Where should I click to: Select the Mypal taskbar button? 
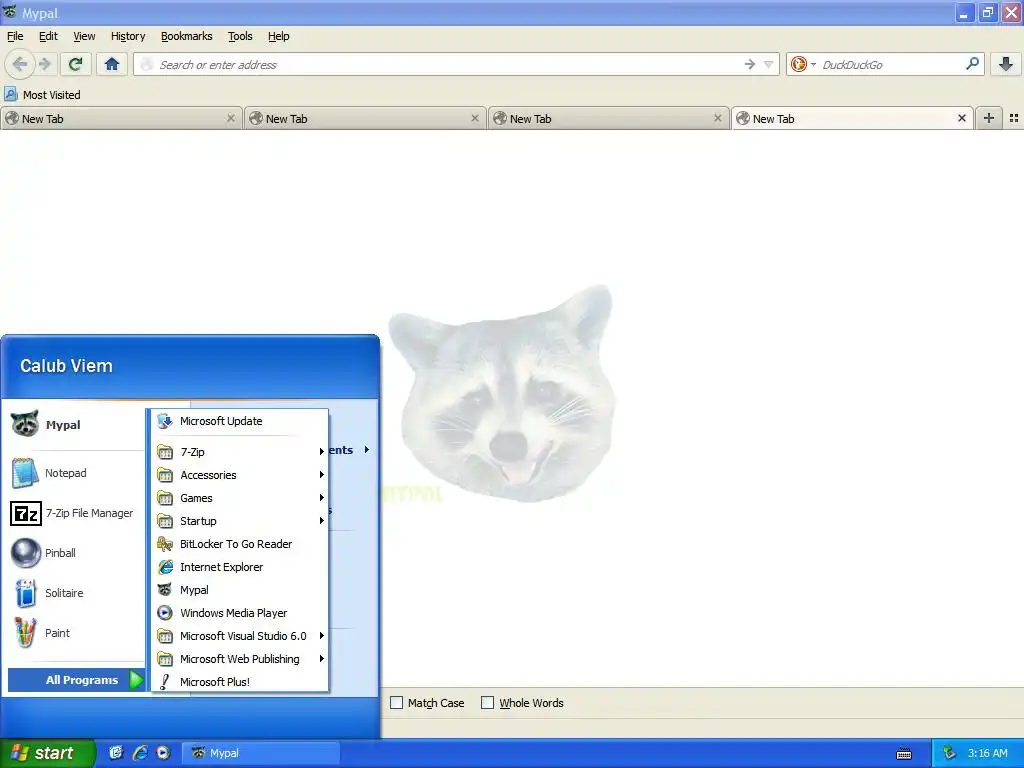click(x=260, y=753)
